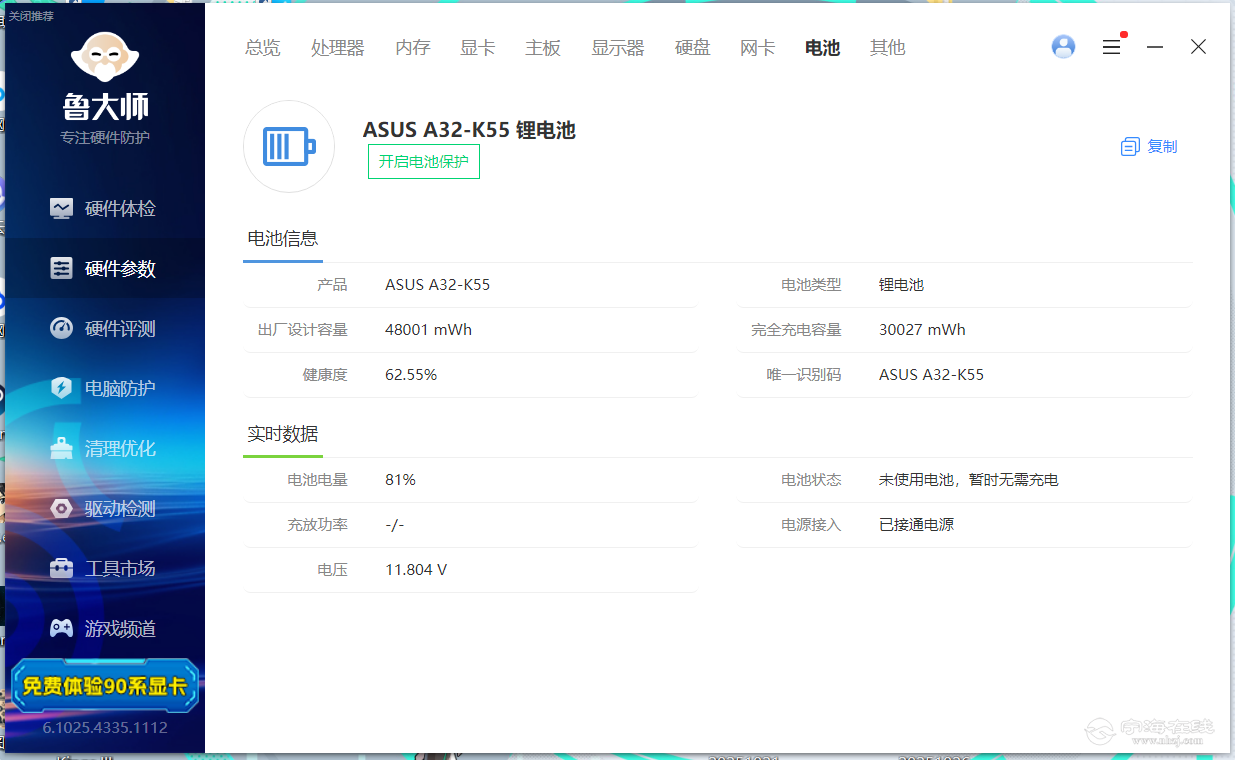Click 关闭推荐 to dismiss recommendations
This screenshot has width=1235, height=760.
(x=31, y=16)
